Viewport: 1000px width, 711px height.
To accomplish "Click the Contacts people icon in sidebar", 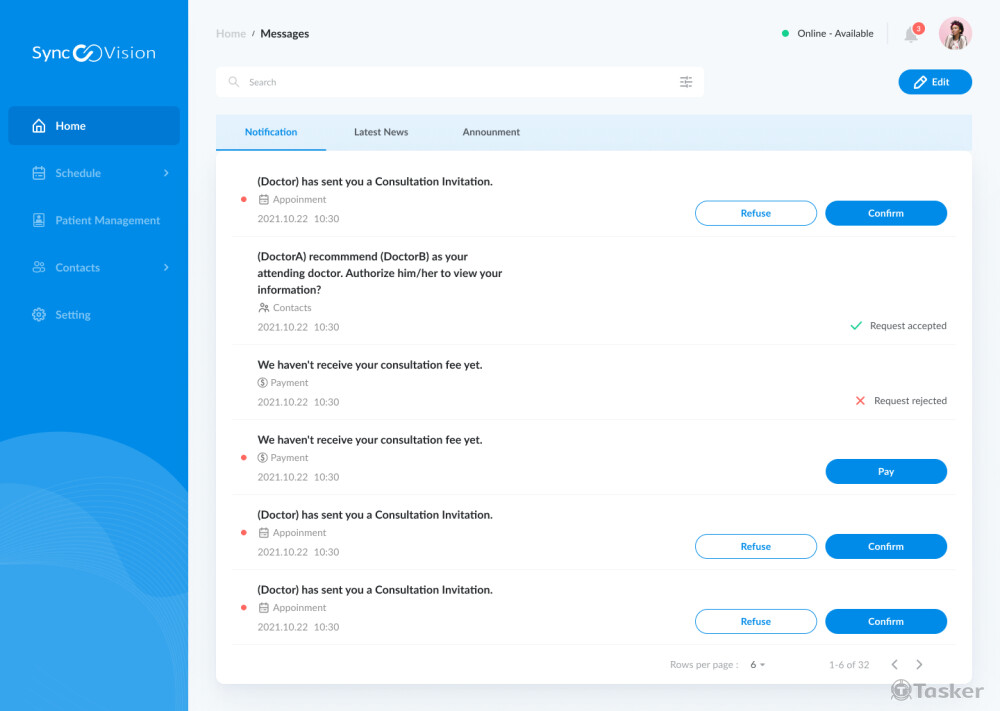I will tap(39, 268).
